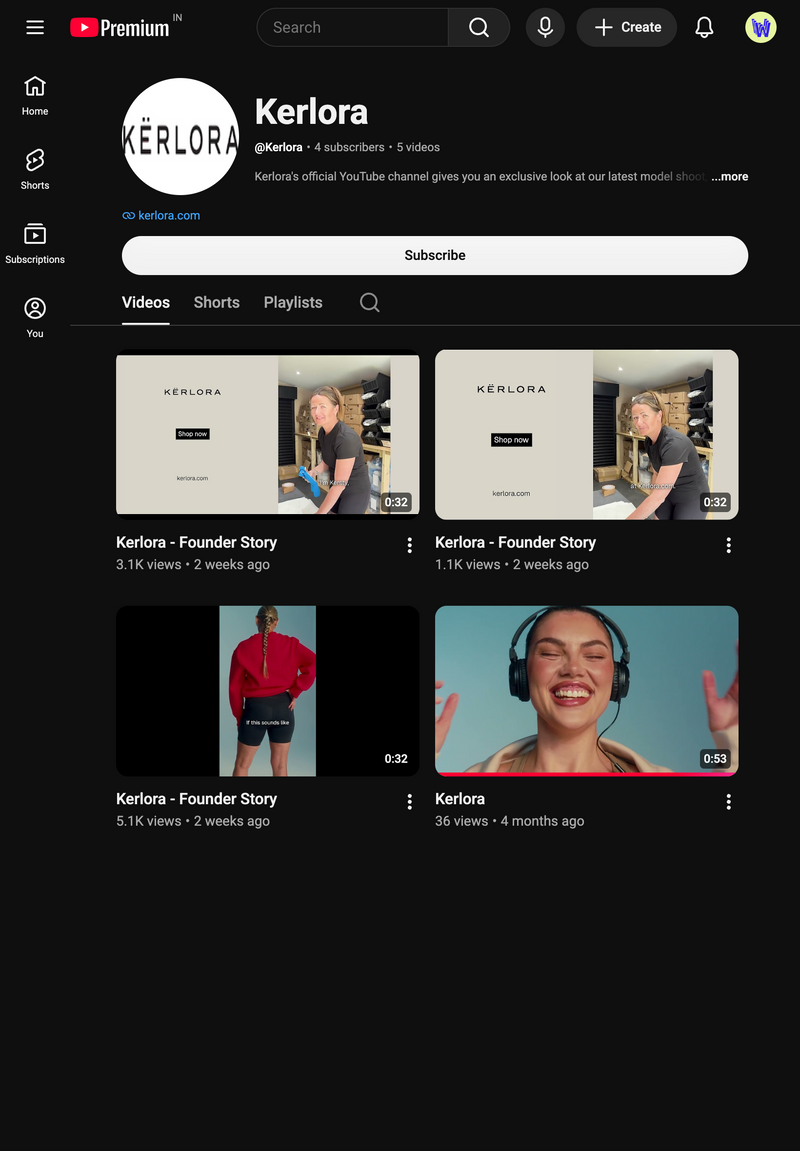This screenshot has width=800, height=1151.
Task: Open the You section in the sidebar
Action: [x=34, y=318]
